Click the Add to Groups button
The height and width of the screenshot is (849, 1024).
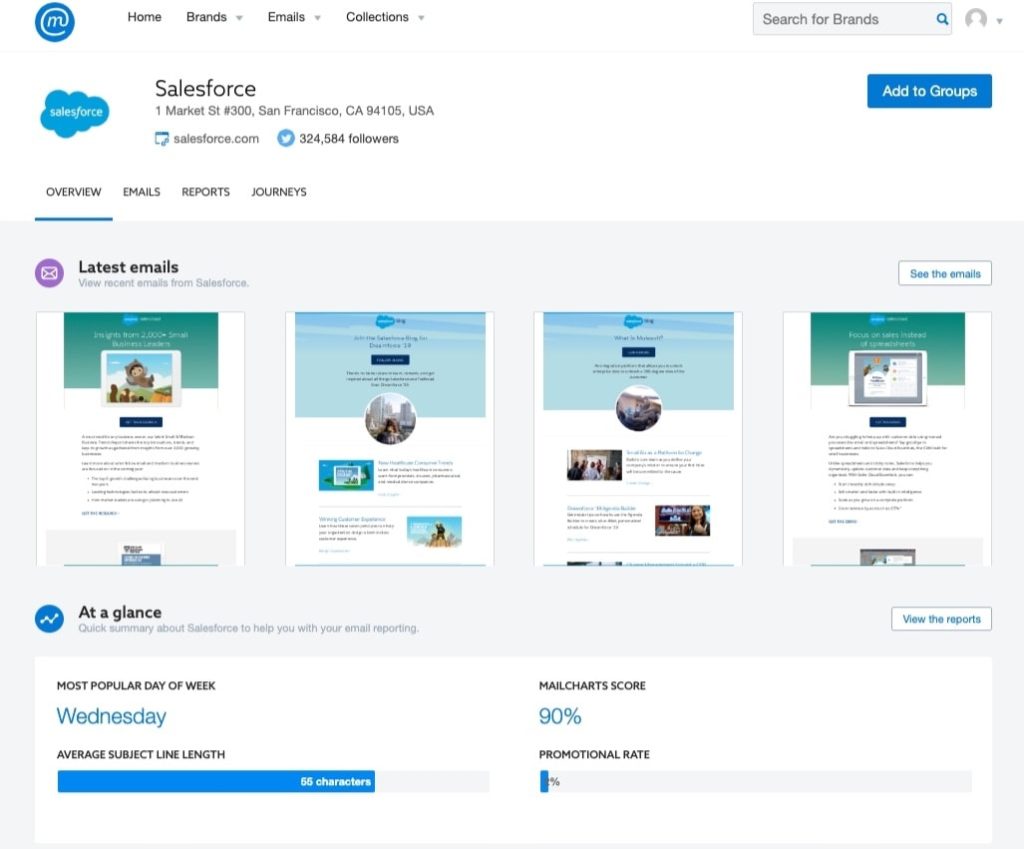[x=929, y=91]
